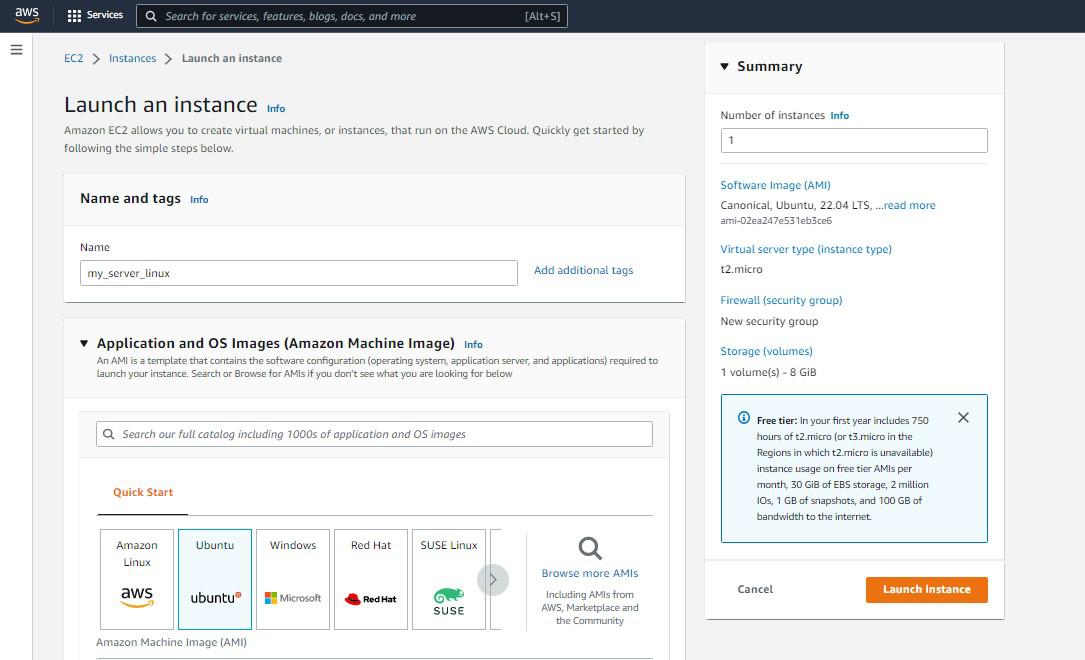Click the info icon in Free tier notice

tap(744, 418)
